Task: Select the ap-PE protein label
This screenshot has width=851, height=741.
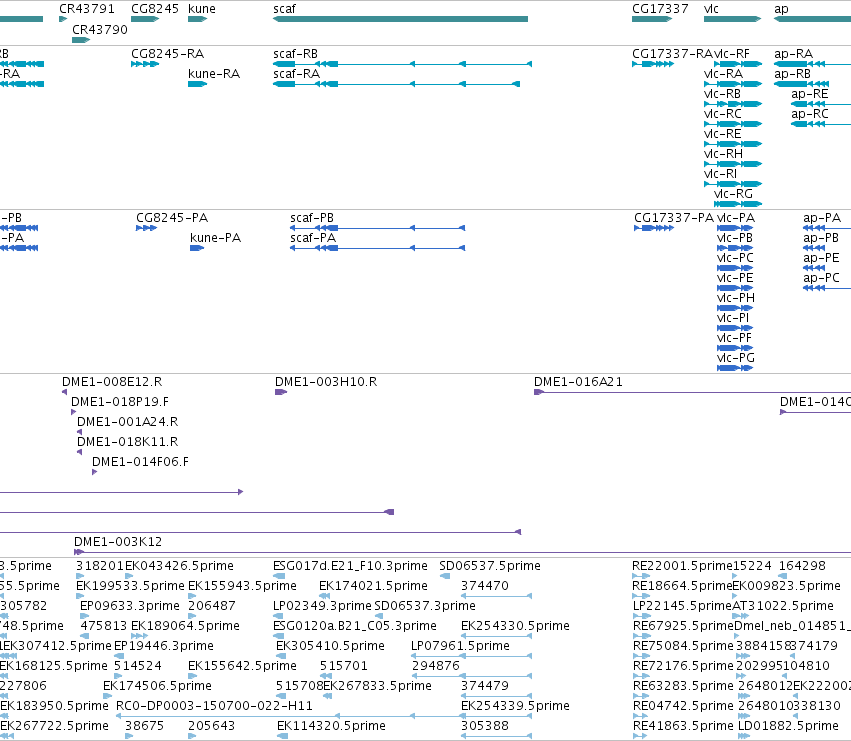Action: (x=821, y=258)
